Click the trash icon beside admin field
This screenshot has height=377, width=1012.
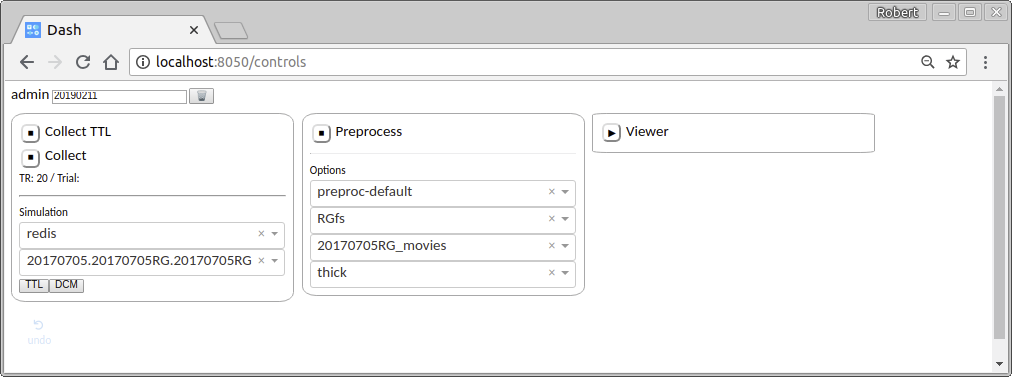click(201, 96)
